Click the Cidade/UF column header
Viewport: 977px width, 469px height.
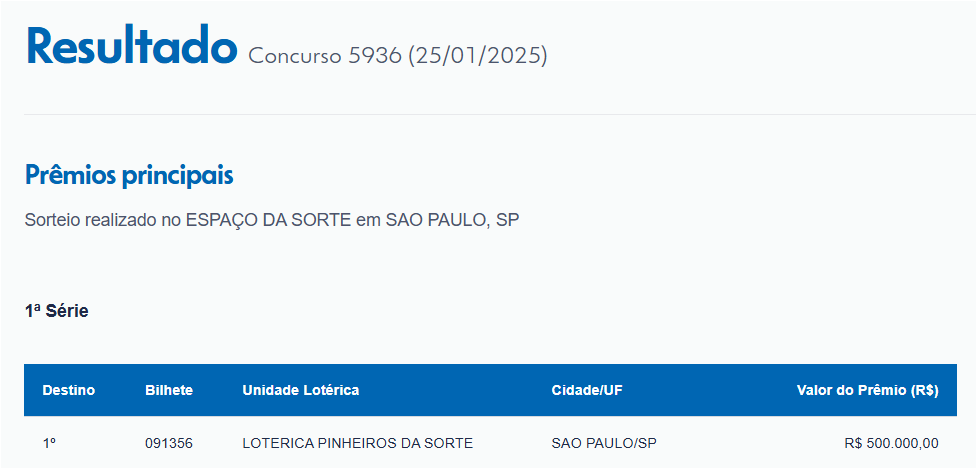click(x=587, y=391)
